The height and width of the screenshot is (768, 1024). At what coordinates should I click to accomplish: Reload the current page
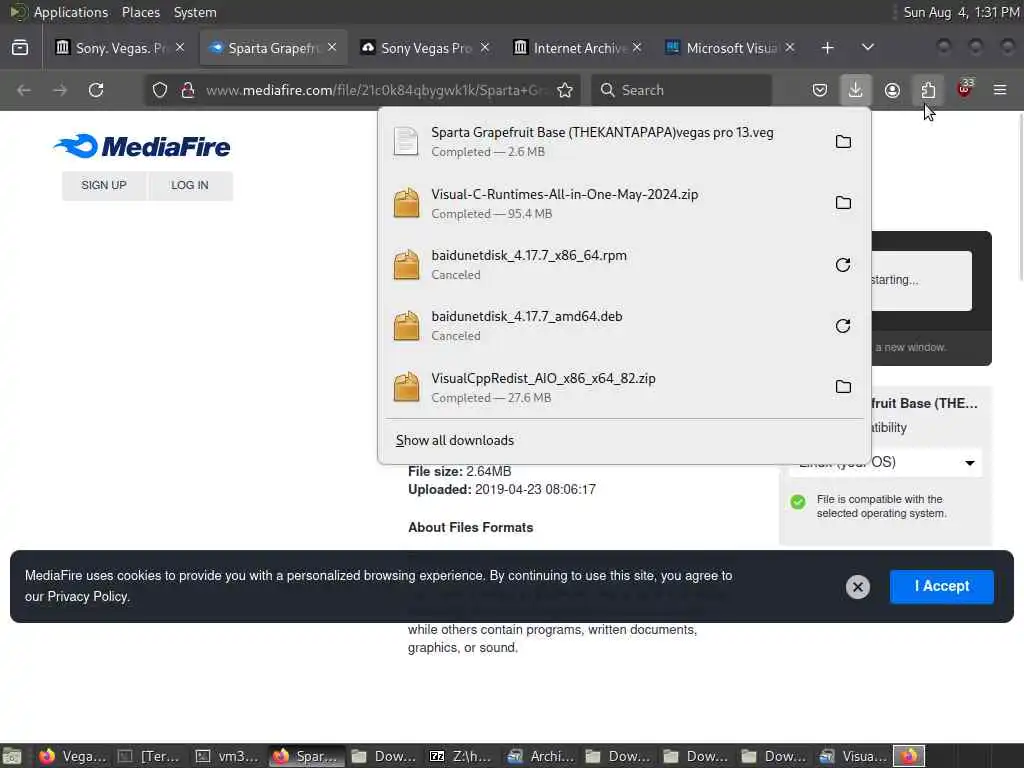pos(96,90)
